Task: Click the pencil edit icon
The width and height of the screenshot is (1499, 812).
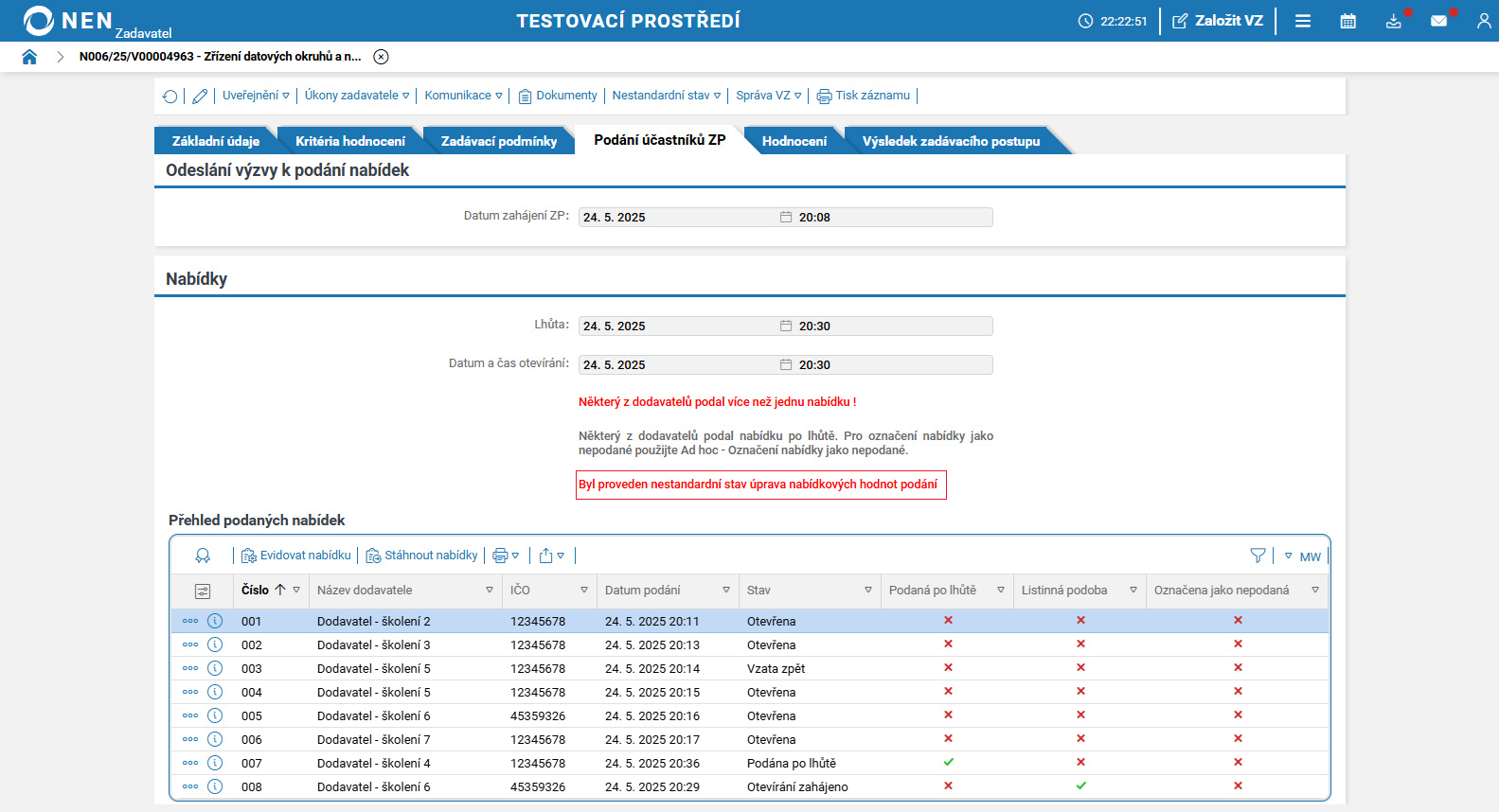Action: [x=200, y=97]
